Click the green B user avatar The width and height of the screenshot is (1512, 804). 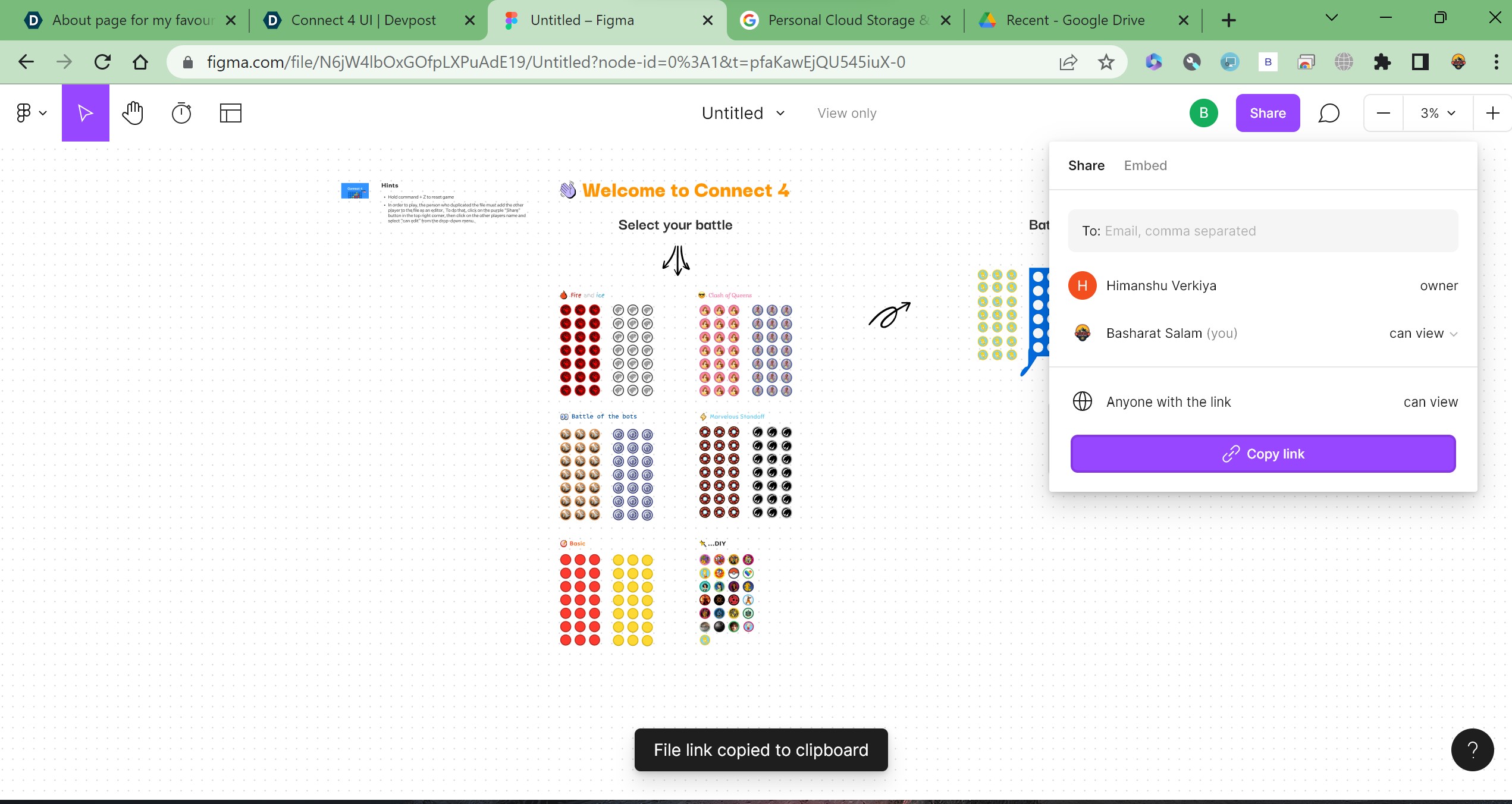[1203, 113]
